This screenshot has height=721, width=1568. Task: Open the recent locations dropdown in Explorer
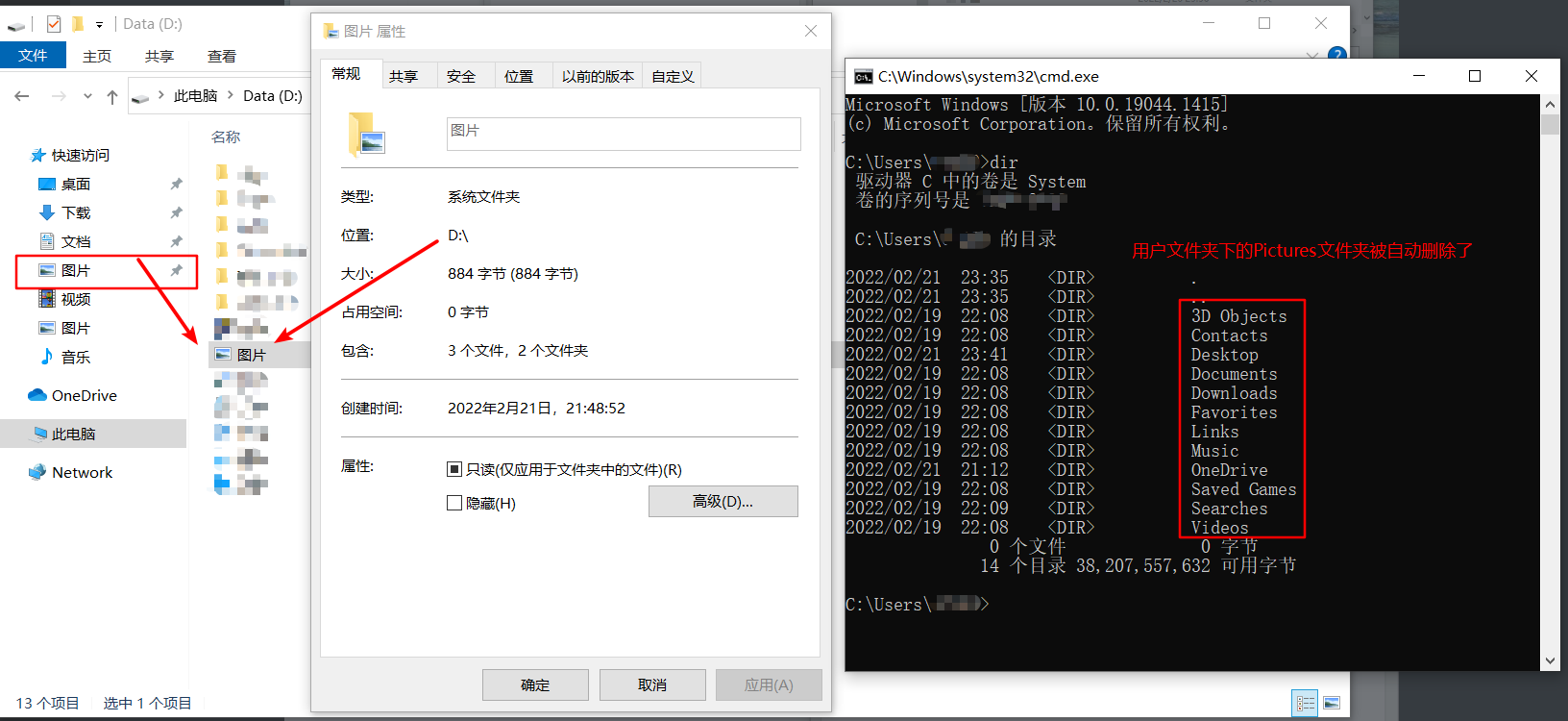tap(87, 96)
